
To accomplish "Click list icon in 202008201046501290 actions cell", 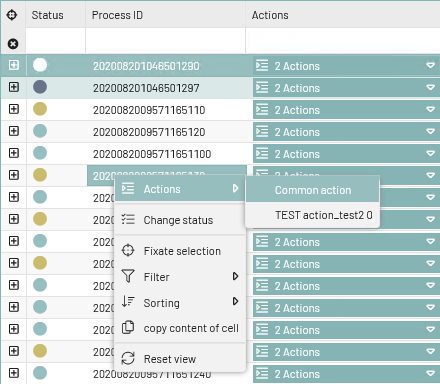I will coord(262,65).
